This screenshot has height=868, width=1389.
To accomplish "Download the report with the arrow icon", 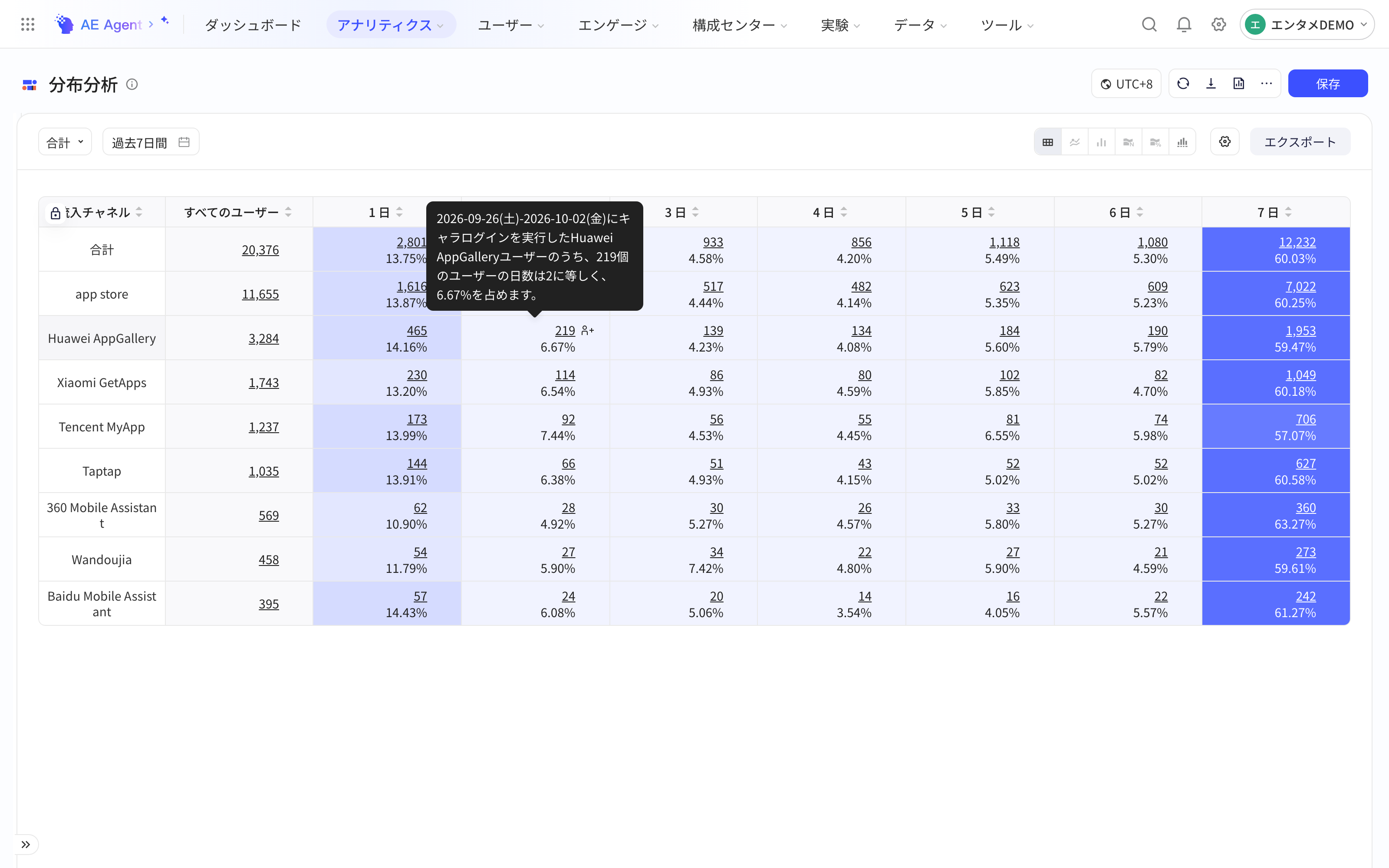I will pos(1211,84).
